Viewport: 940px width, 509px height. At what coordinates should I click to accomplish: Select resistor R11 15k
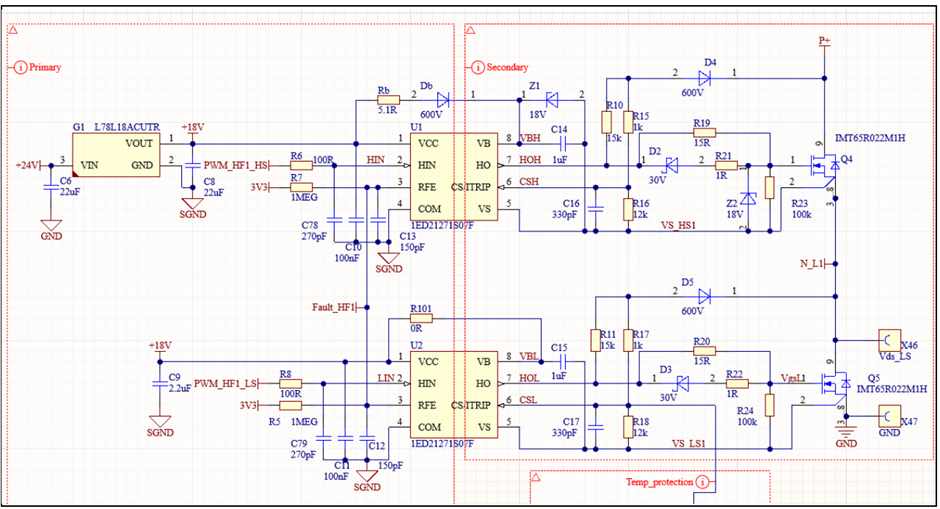595,340
